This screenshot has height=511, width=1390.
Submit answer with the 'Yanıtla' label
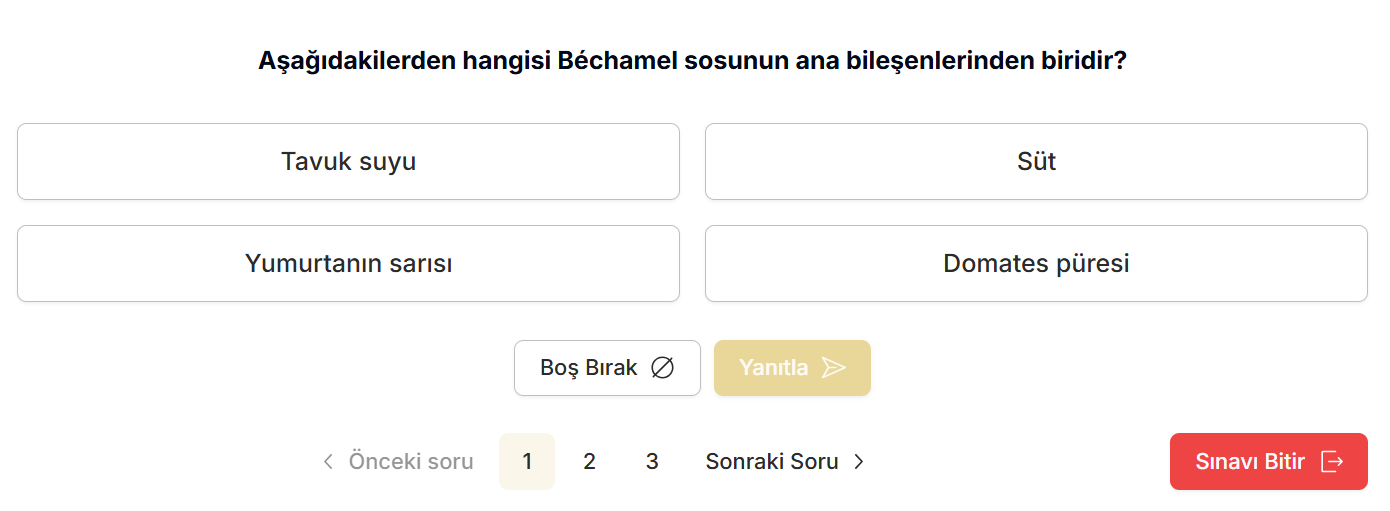coord(773,368)
